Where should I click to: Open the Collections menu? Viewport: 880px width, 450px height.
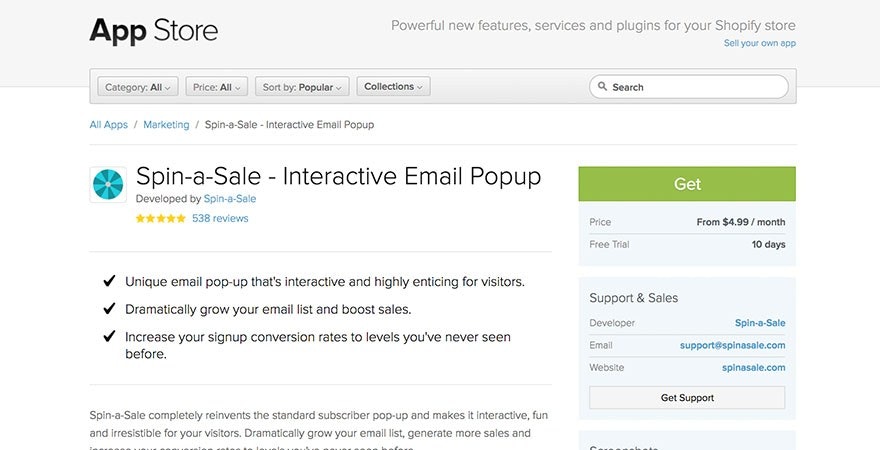click(393, 87)
